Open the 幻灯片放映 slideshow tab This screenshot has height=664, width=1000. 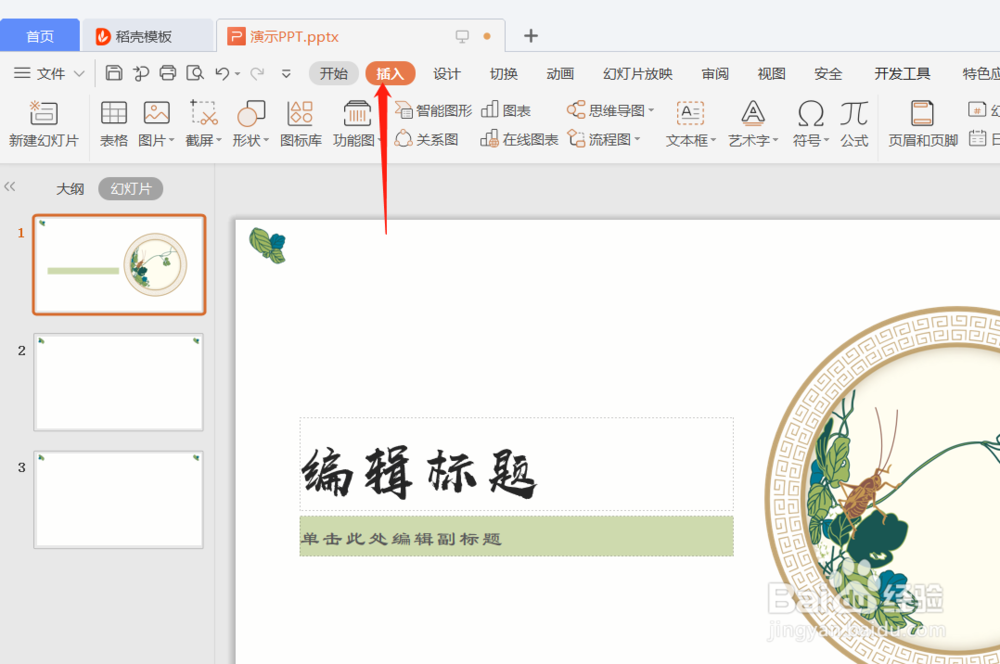[x=638, y=73]
